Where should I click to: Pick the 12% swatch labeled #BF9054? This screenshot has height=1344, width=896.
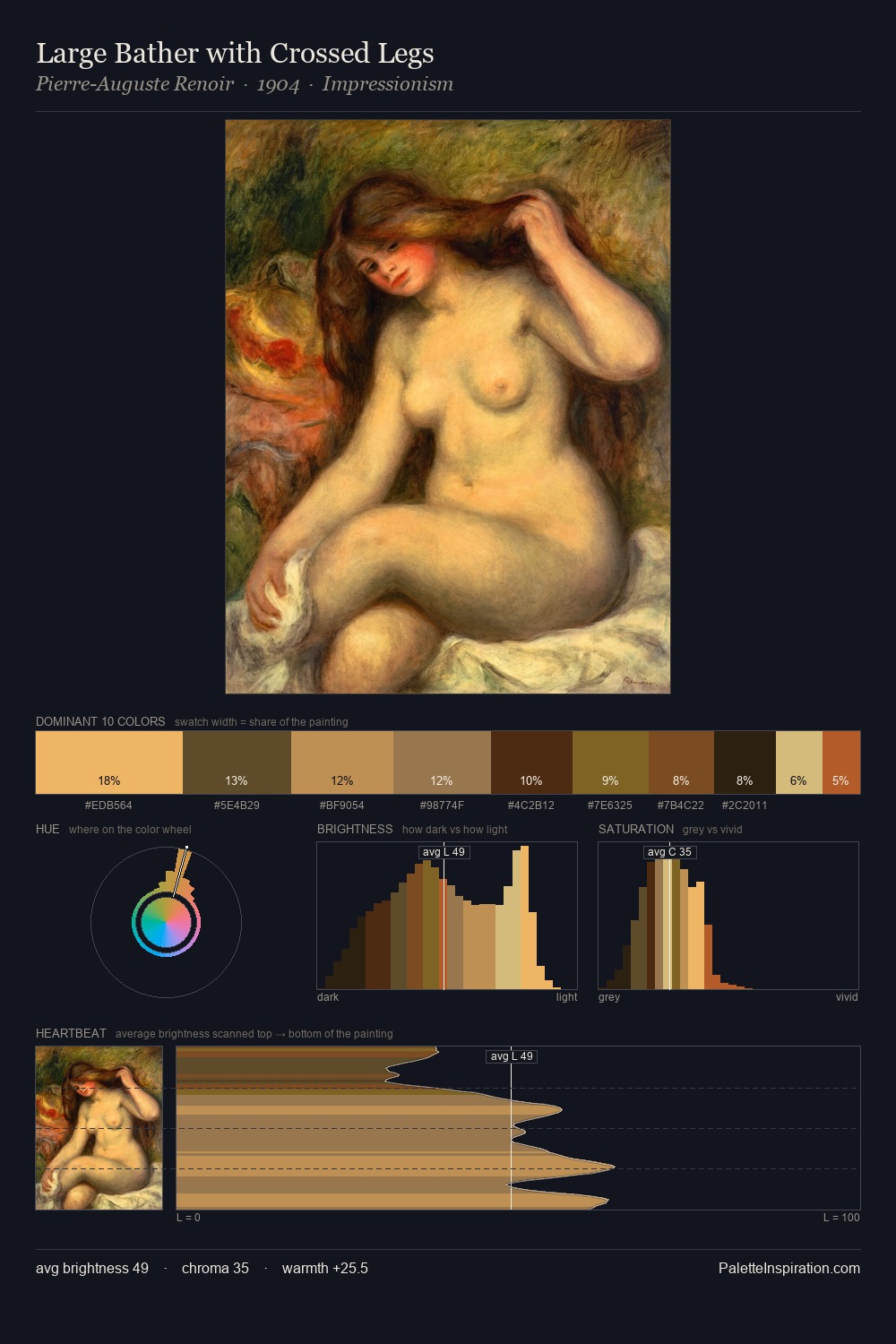[342, 762]
